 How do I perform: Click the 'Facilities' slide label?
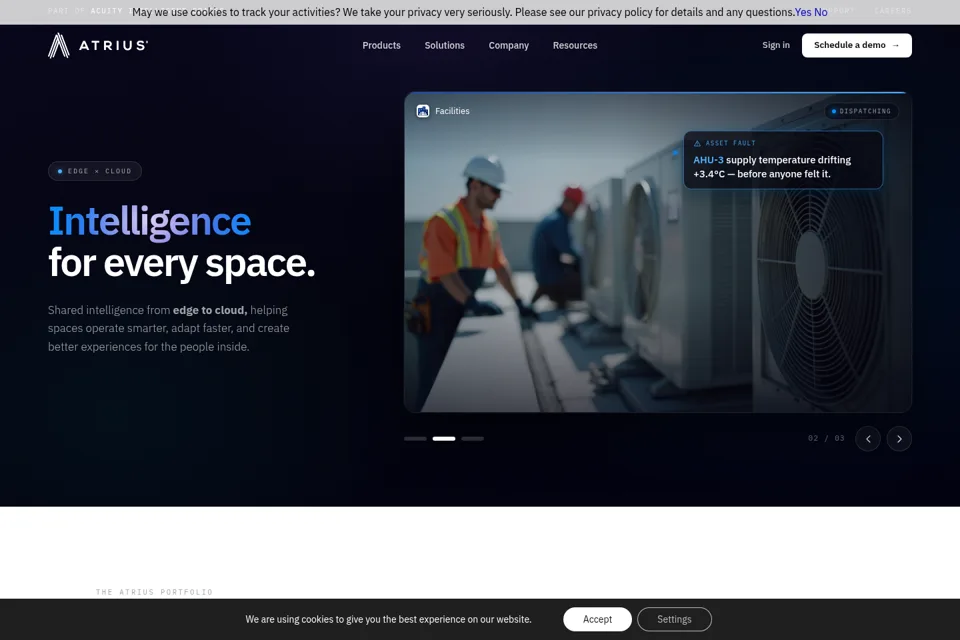(x=452, y=111)
